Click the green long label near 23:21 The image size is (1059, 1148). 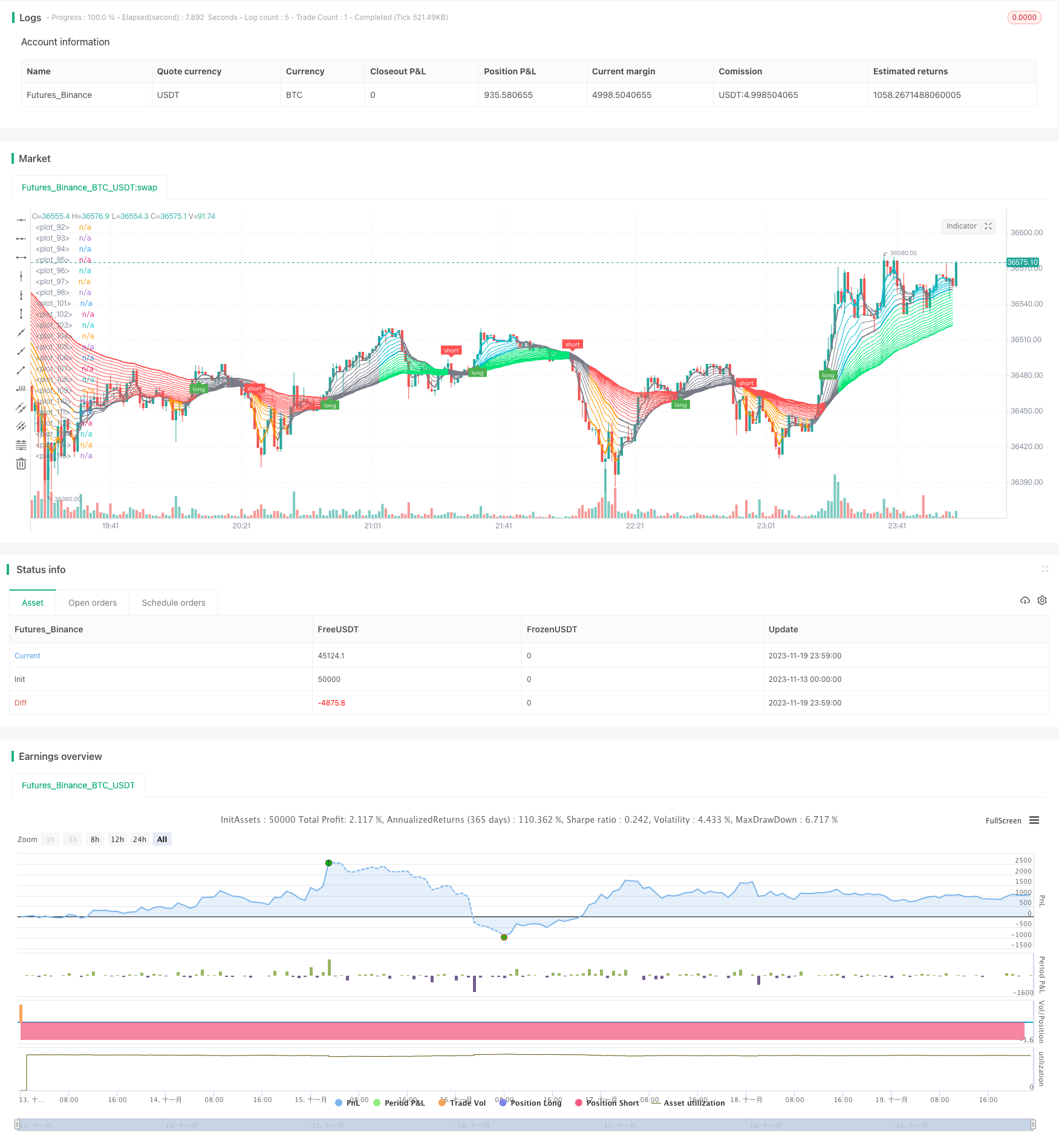point(828,375)
